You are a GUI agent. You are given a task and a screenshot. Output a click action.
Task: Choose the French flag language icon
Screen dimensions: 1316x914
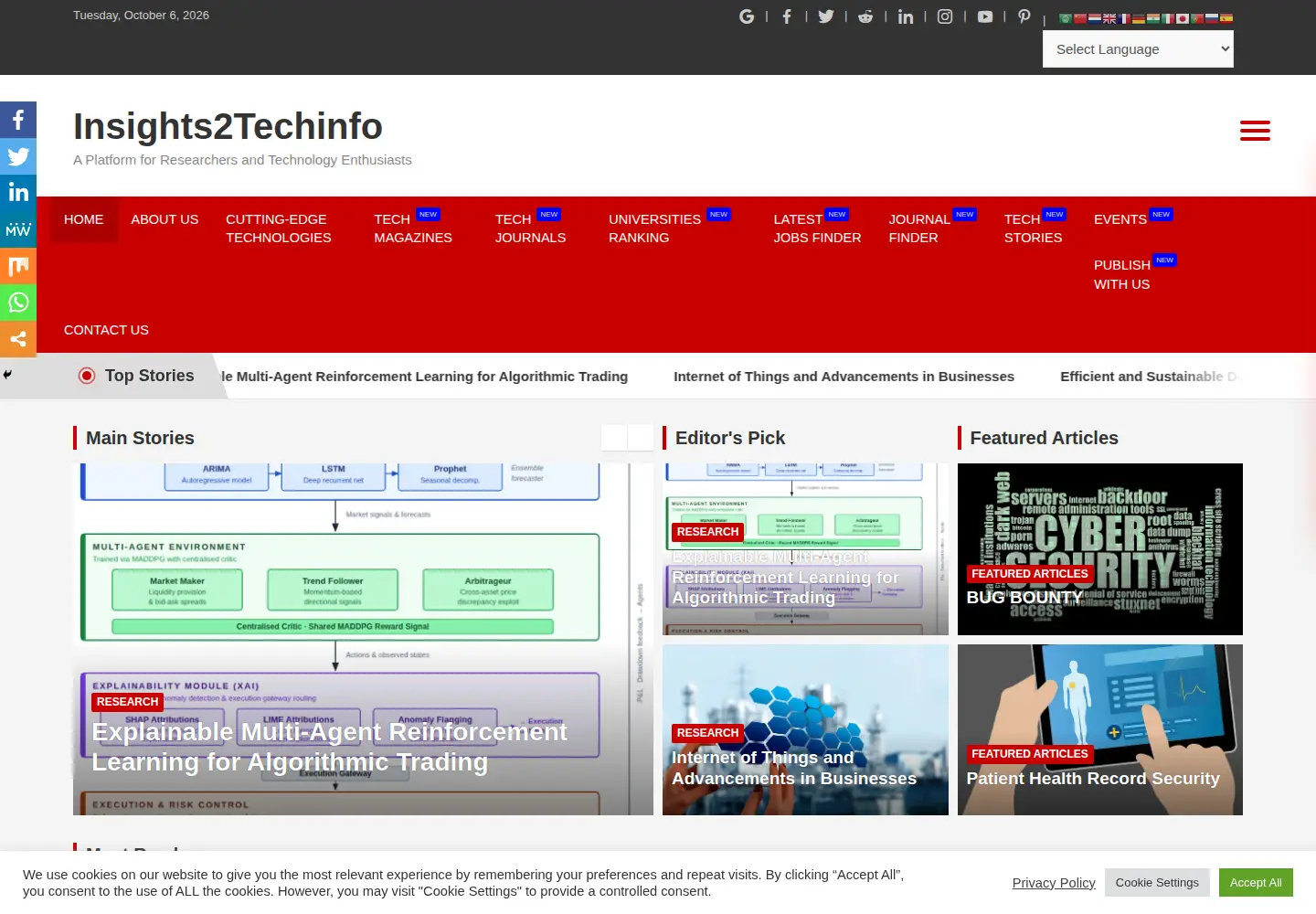coord(1124,18)
